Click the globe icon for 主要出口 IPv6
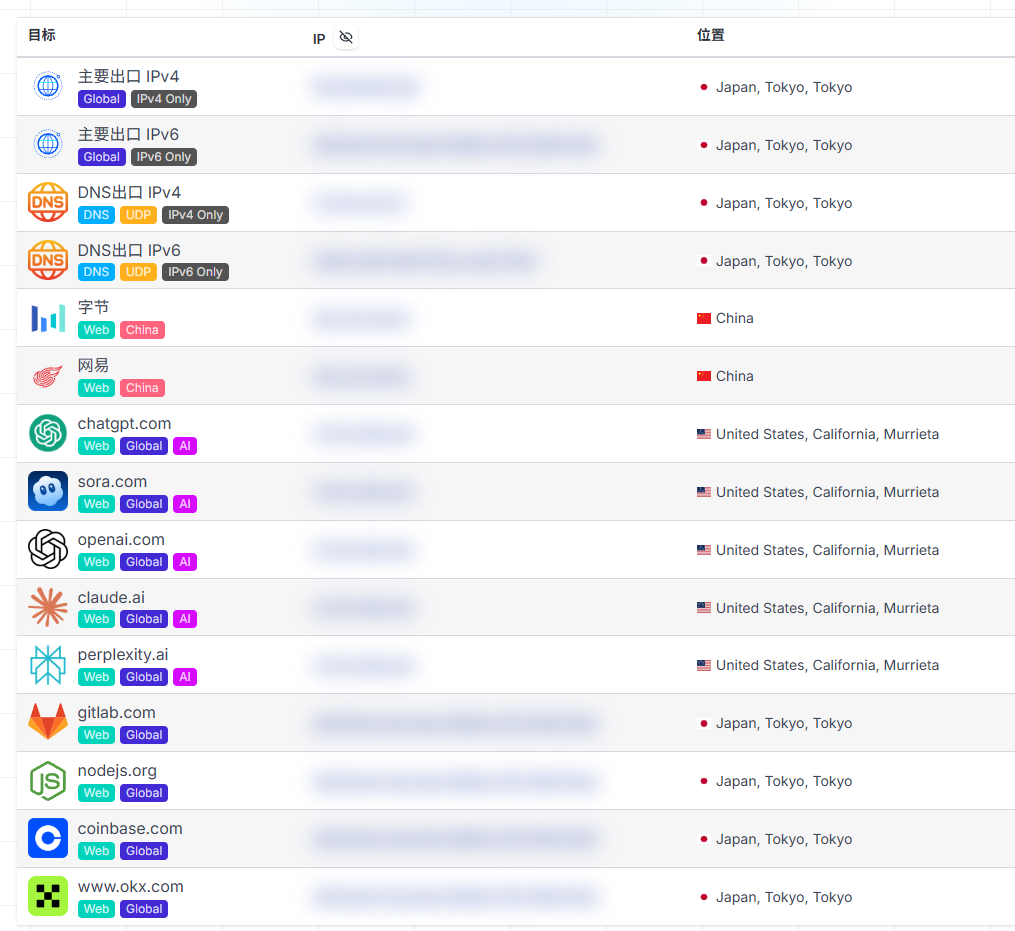The width and height of the screenshot is (1015, 931). pyautogui.click(x=48, y=144)
